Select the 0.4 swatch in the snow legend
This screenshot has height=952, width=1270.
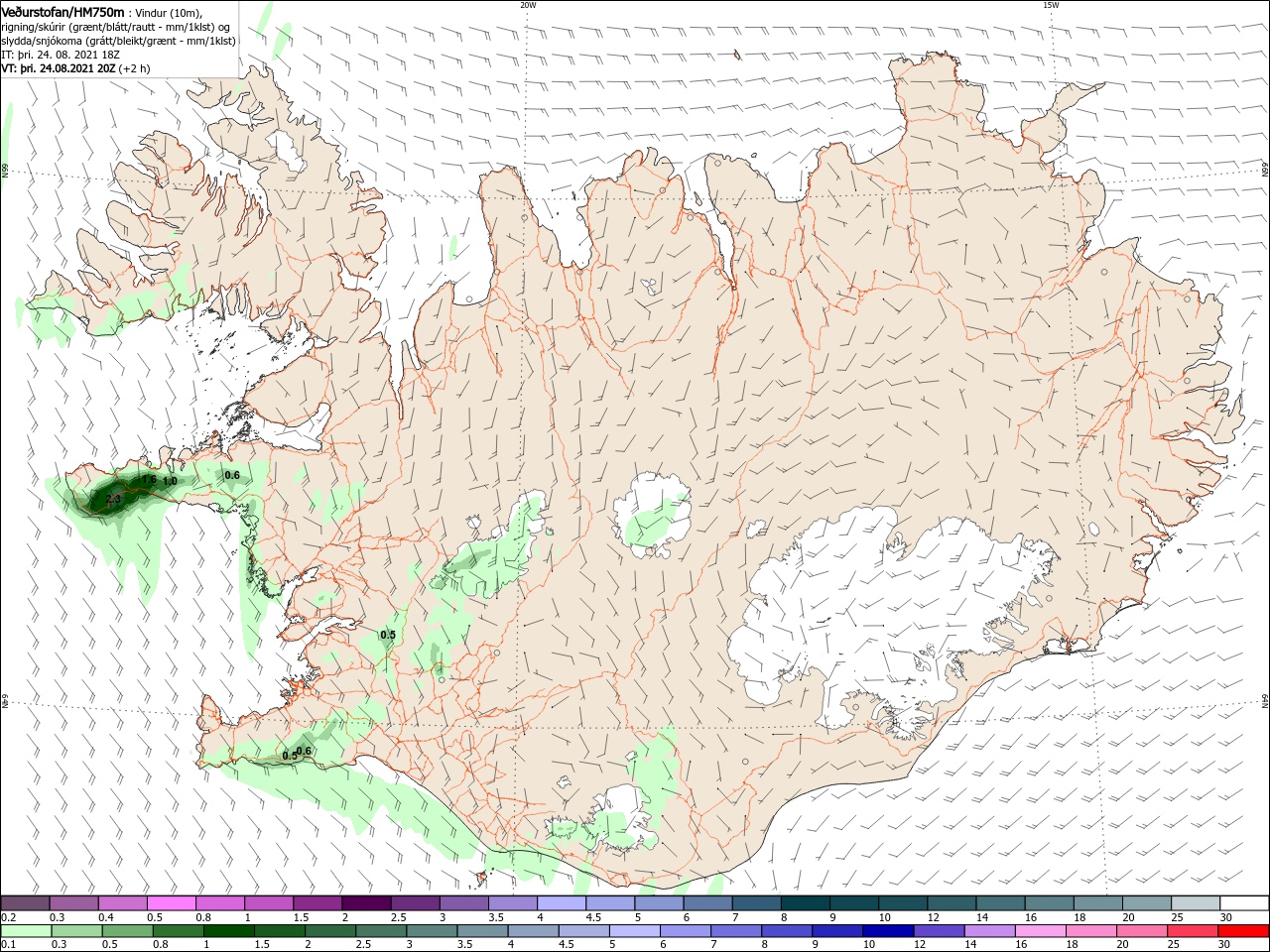122,903
